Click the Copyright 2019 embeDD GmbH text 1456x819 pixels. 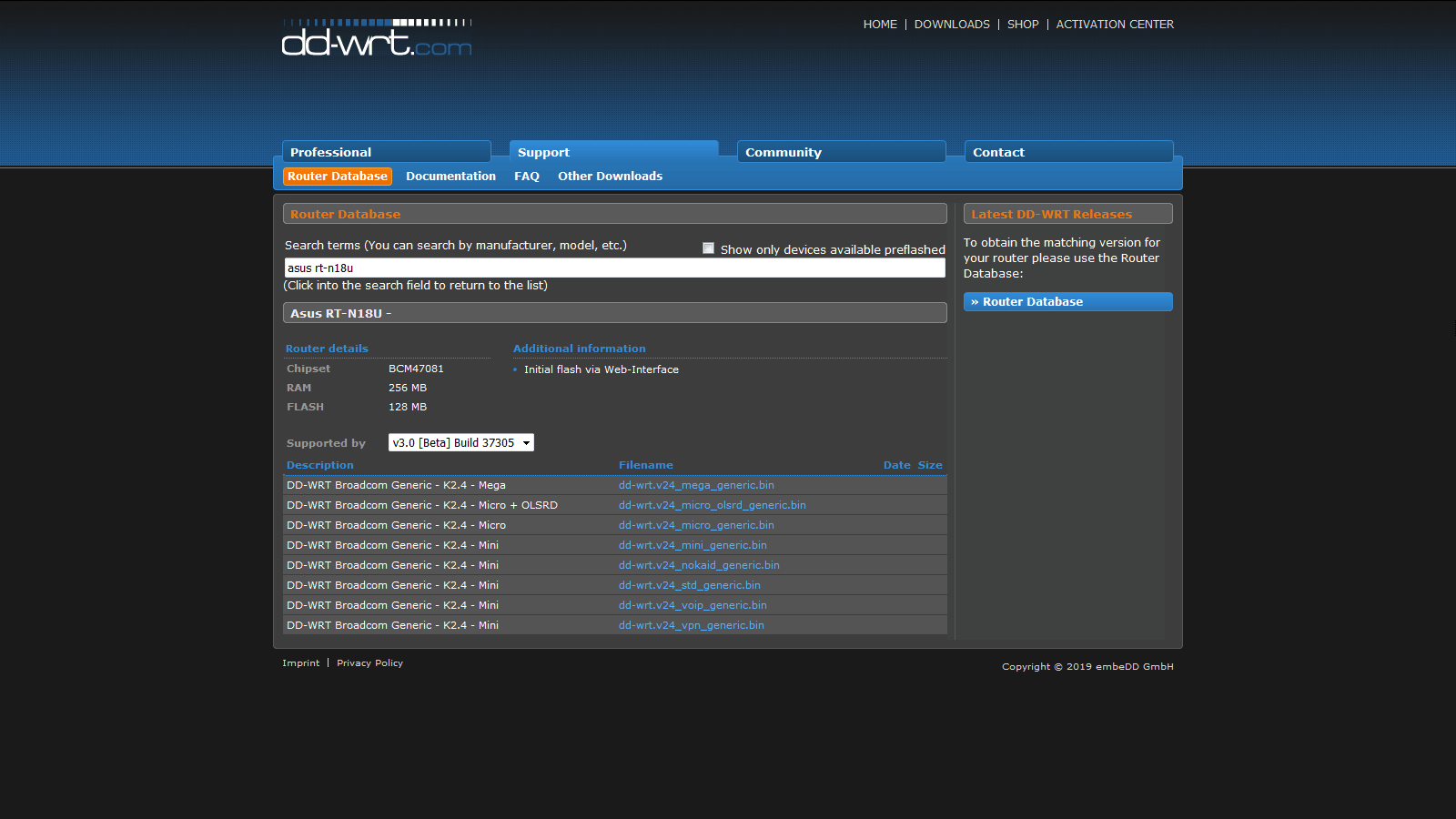point(1087,667)
